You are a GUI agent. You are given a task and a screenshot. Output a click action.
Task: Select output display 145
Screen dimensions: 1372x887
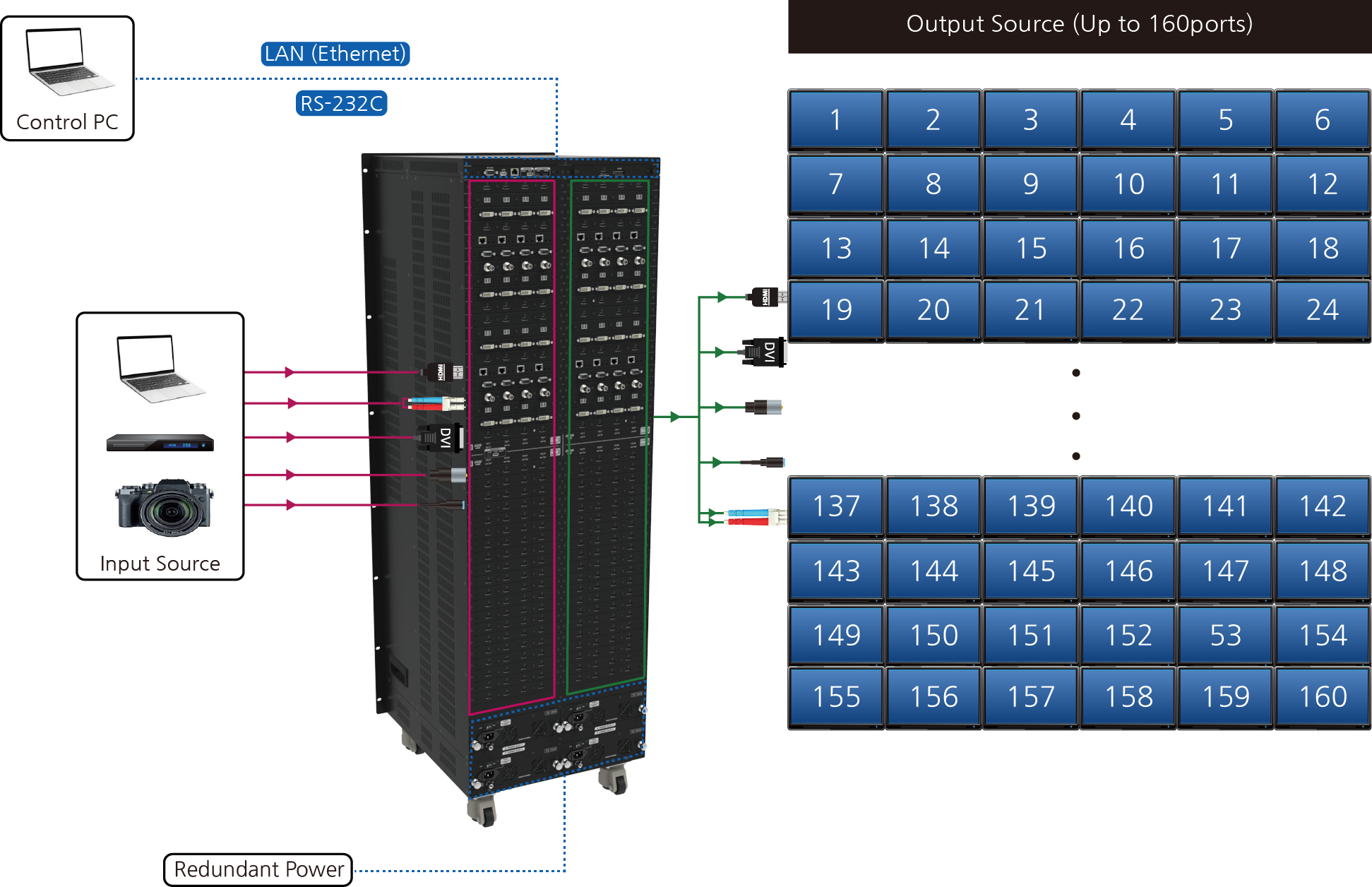click(1031, 571)
